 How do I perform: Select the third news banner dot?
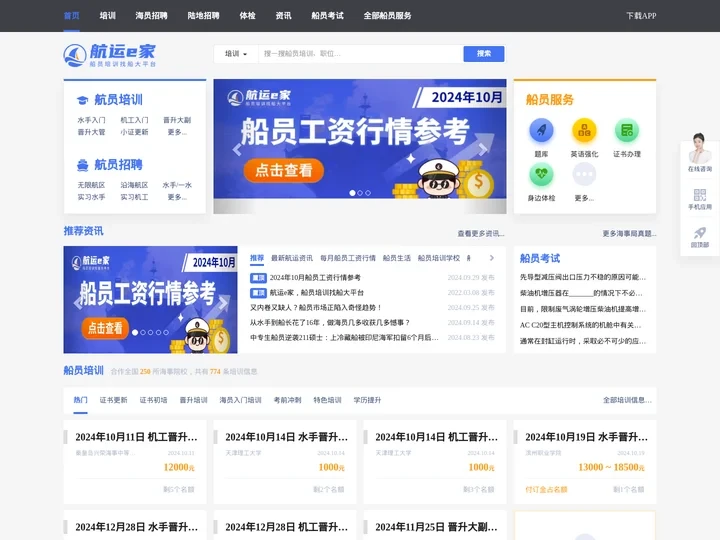(x=151, y=332)
